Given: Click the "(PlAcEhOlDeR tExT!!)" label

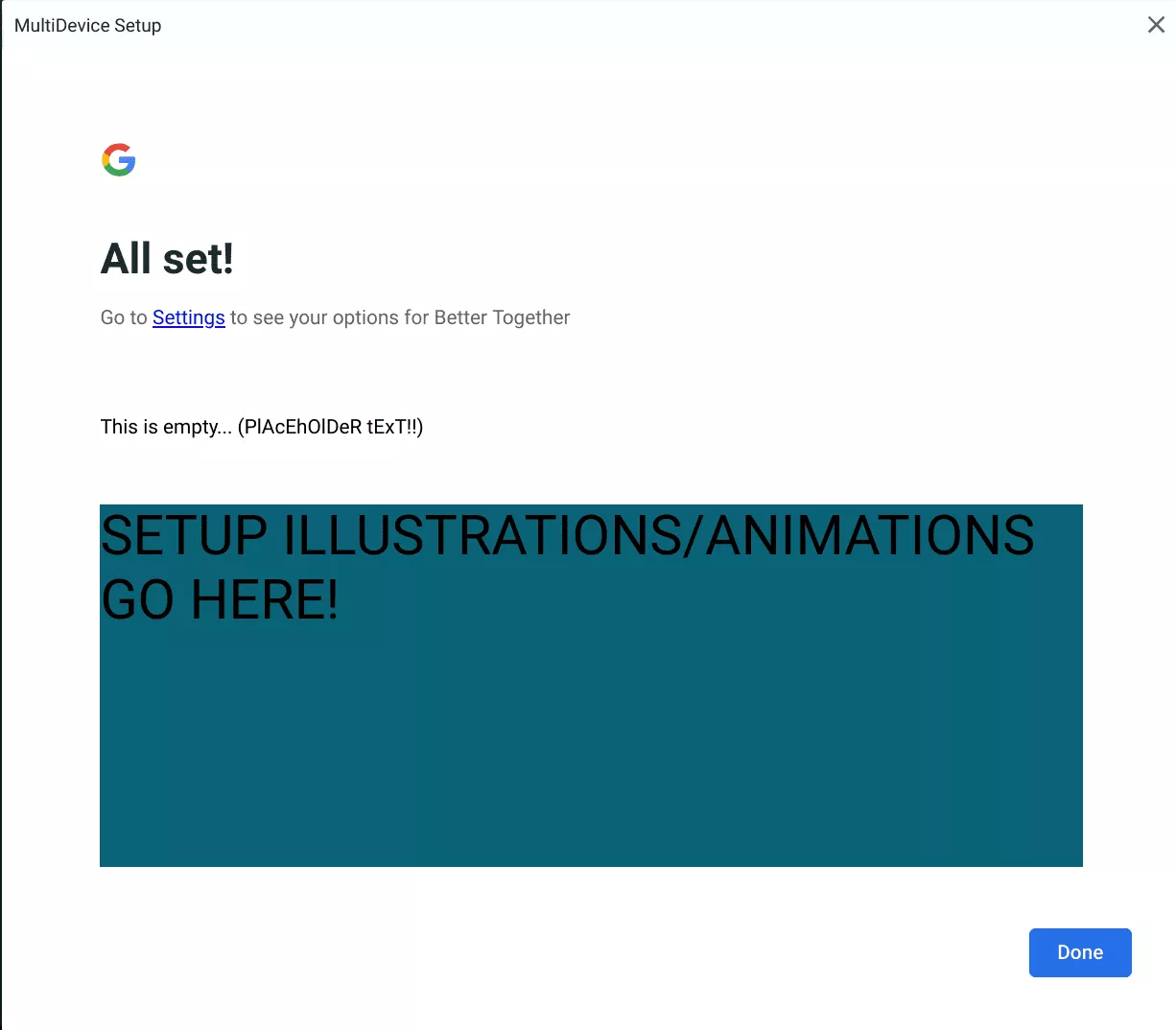Looking at the screenshot, I should click(330, 427).
